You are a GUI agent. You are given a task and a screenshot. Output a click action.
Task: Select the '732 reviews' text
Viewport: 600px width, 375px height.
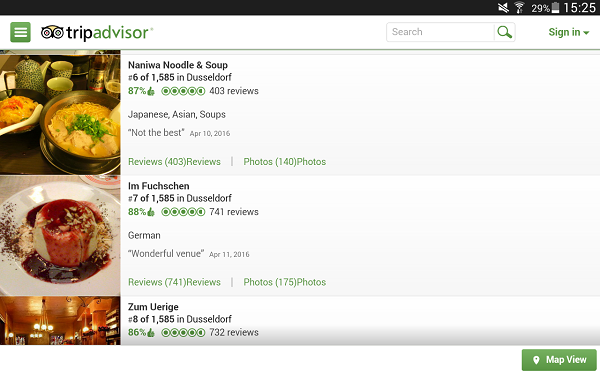point(234,333)
